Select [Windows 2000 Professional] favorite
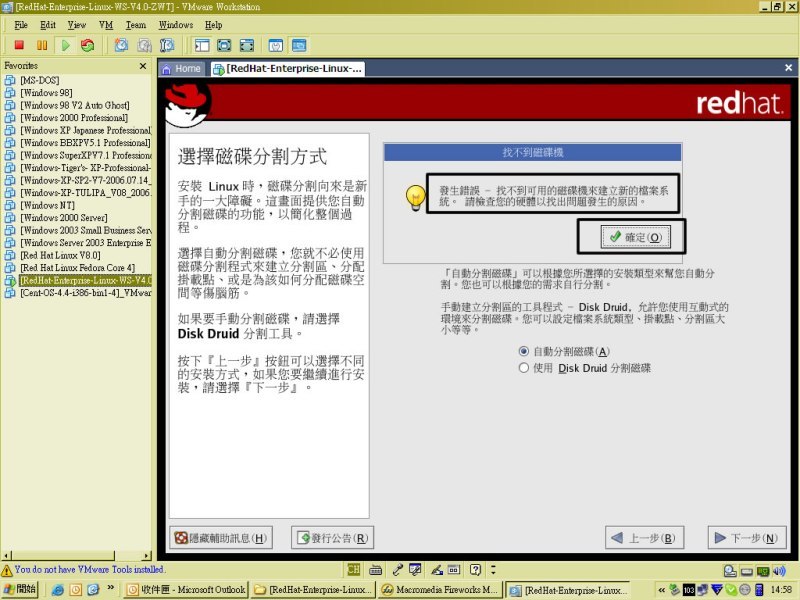The width and height of the screenshot is (800, 600). point(74,118)
